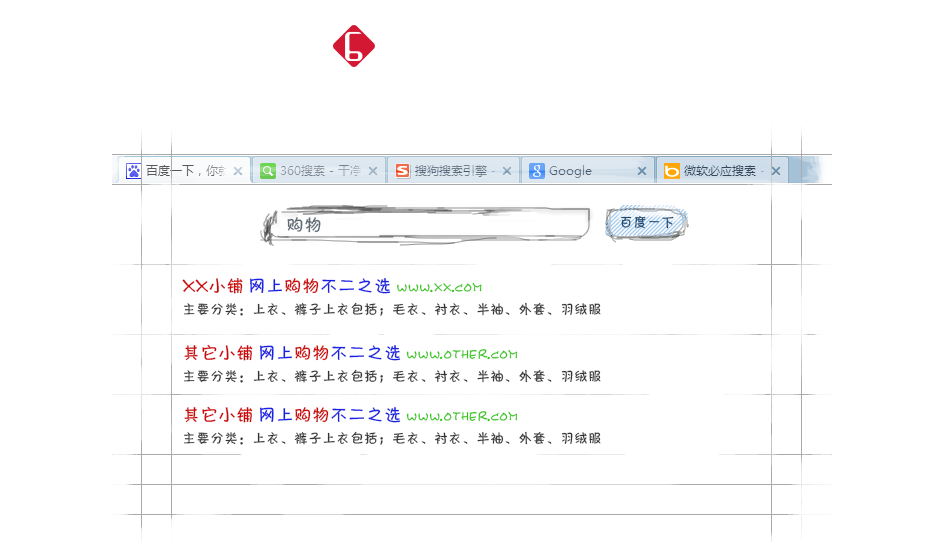940x557 pixels.
Task: Close the 百度一下 tab
Action: click(238, 171)
